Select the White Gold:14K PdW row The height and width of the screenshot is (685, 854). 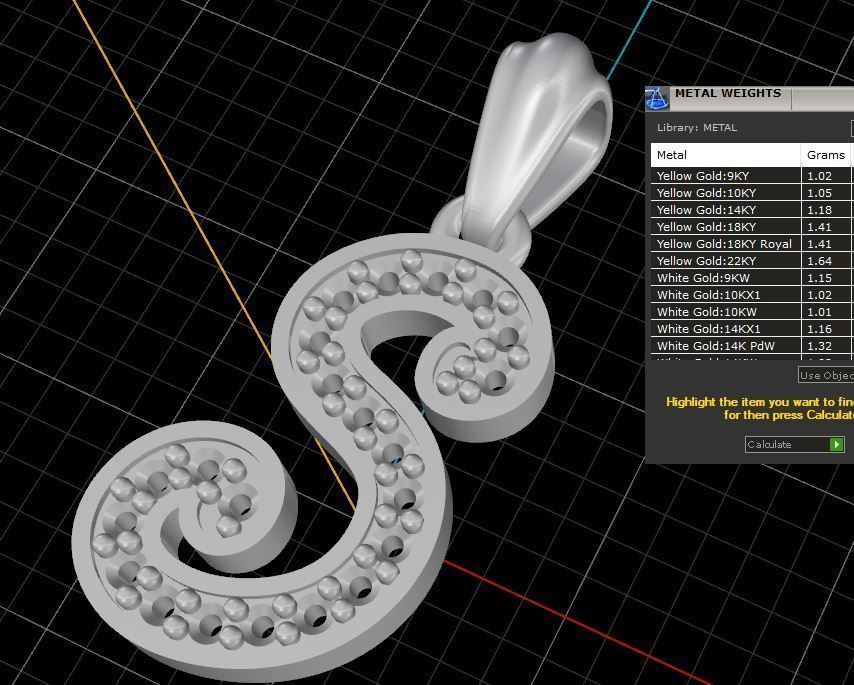(x=752, y=345)
